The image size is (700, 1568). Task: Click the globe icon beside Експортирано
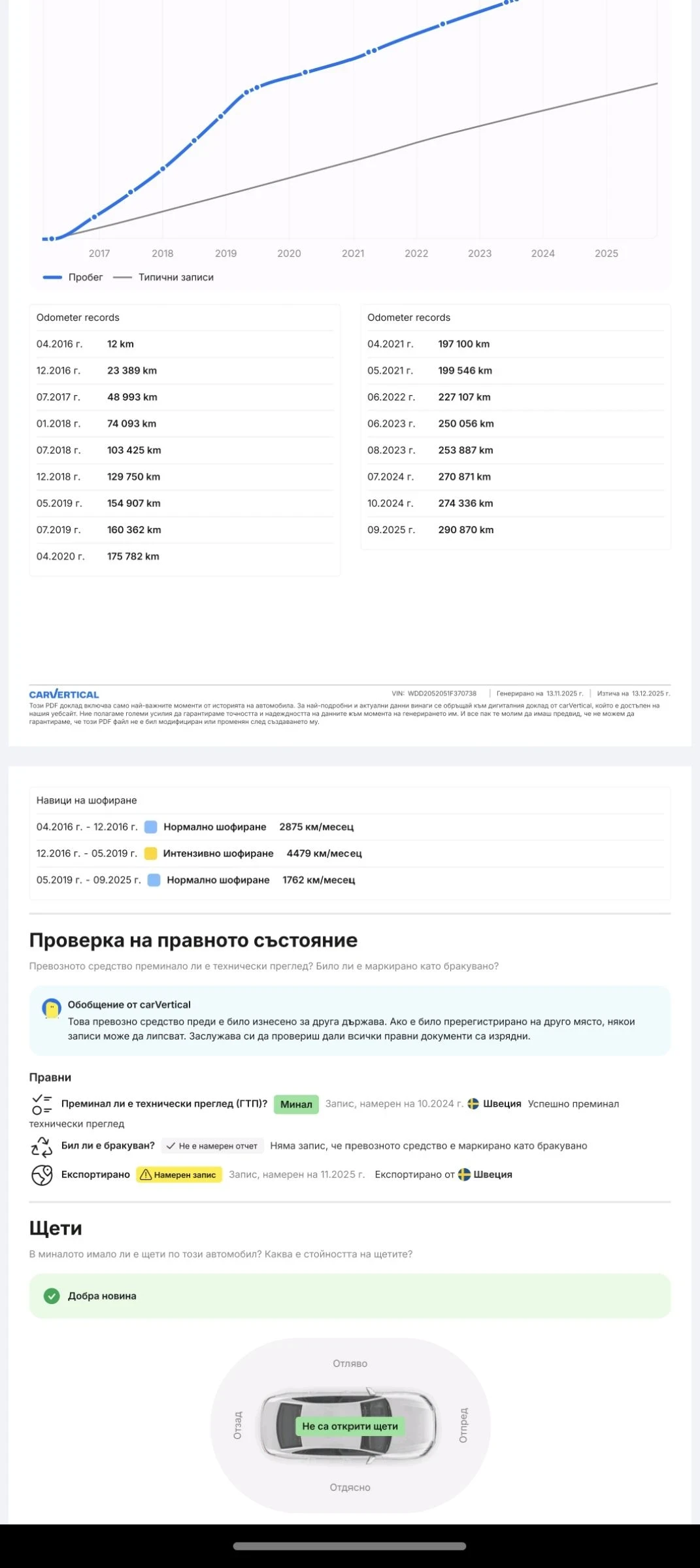tap(42, 1175)
